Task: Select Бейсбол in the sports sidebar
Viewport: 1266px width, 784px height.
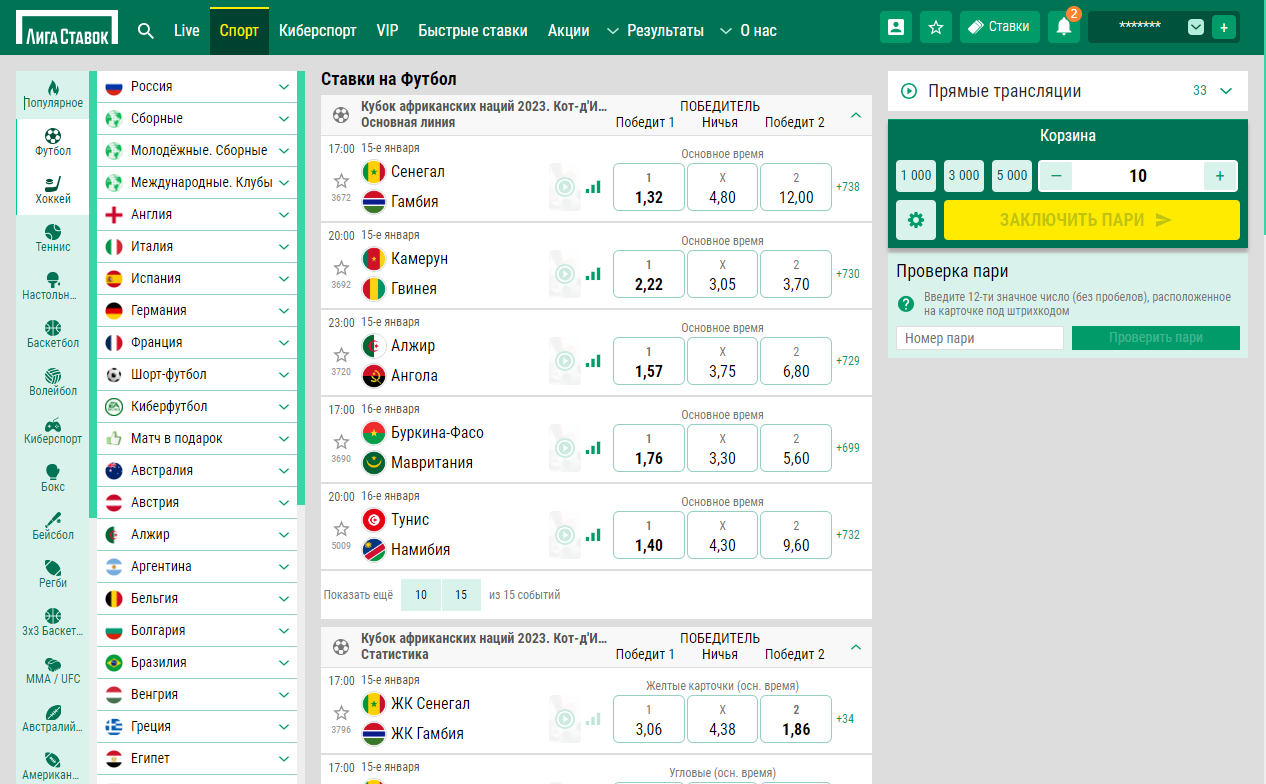Action: (x=53, y=527)
